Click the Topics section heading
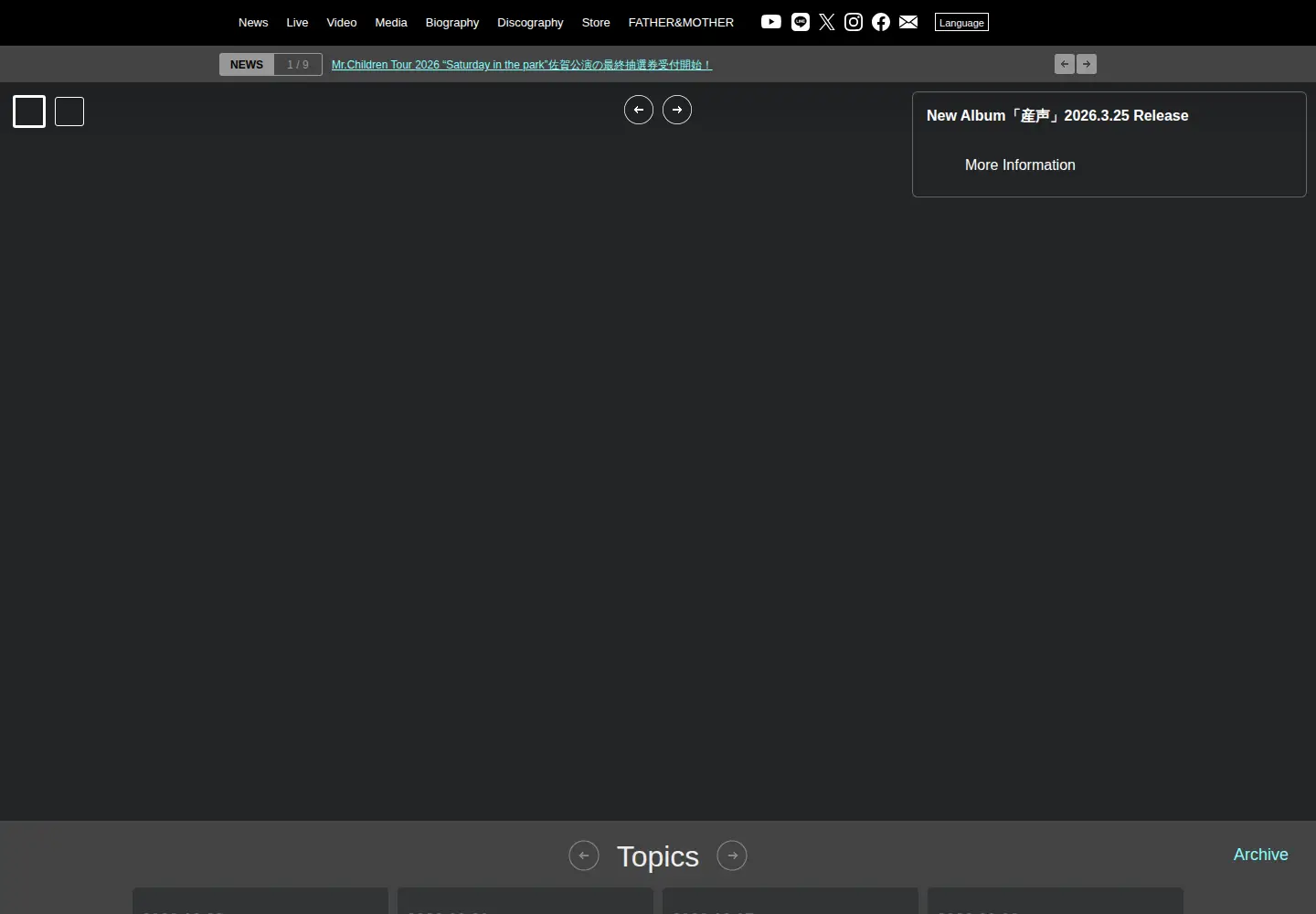The height and width of the screenshot is (914, 1316). [658, 856]
